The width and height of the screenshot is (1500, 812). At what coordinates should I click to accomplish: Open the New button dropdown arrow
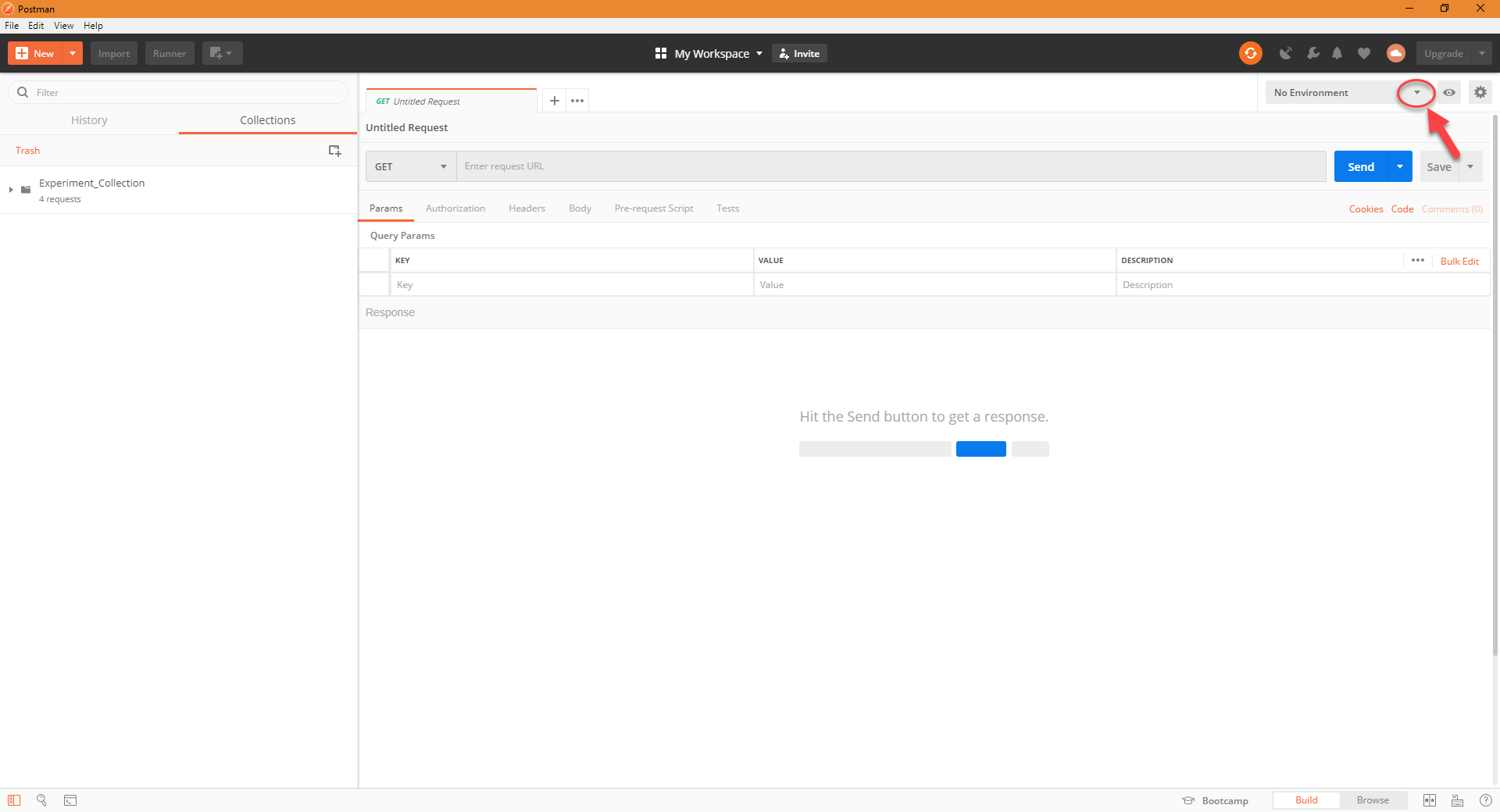click(x=73, y=53)
